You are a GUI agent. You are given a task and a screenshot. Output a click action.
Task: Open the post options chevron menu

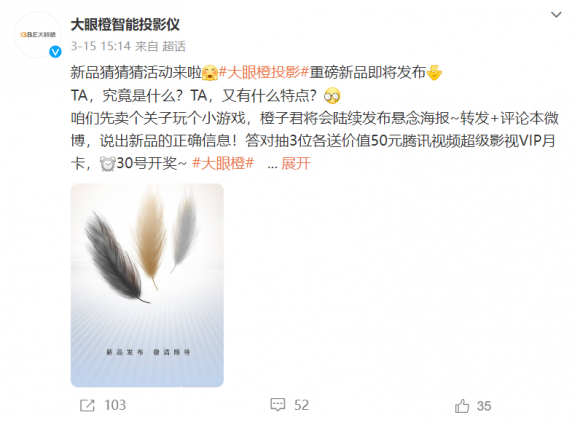(x=556, y=15)
